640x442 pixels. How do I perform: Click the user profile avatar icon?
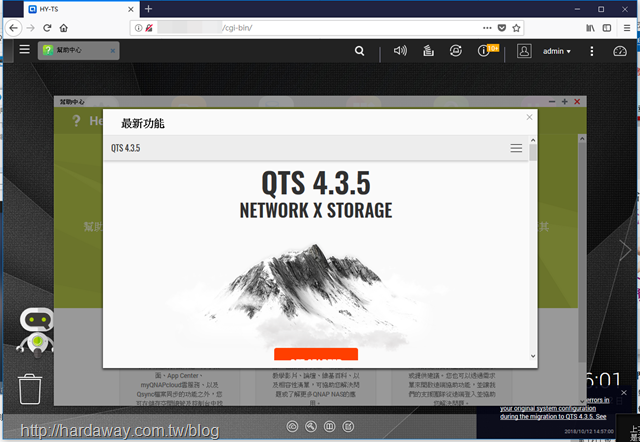[524, 51]
